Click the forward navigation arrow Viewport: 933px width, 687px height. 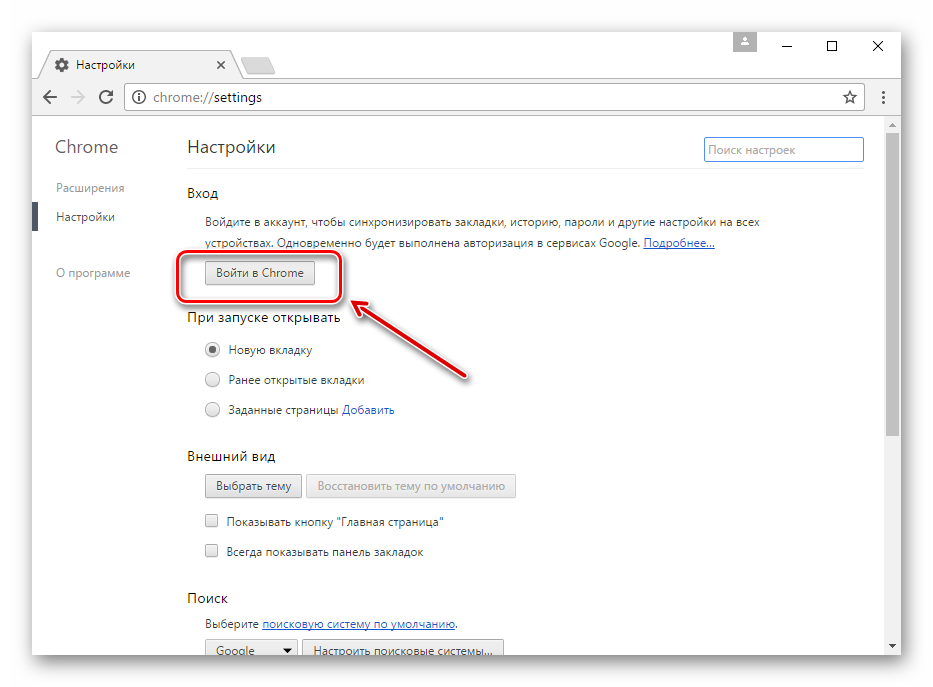point(78,98)
